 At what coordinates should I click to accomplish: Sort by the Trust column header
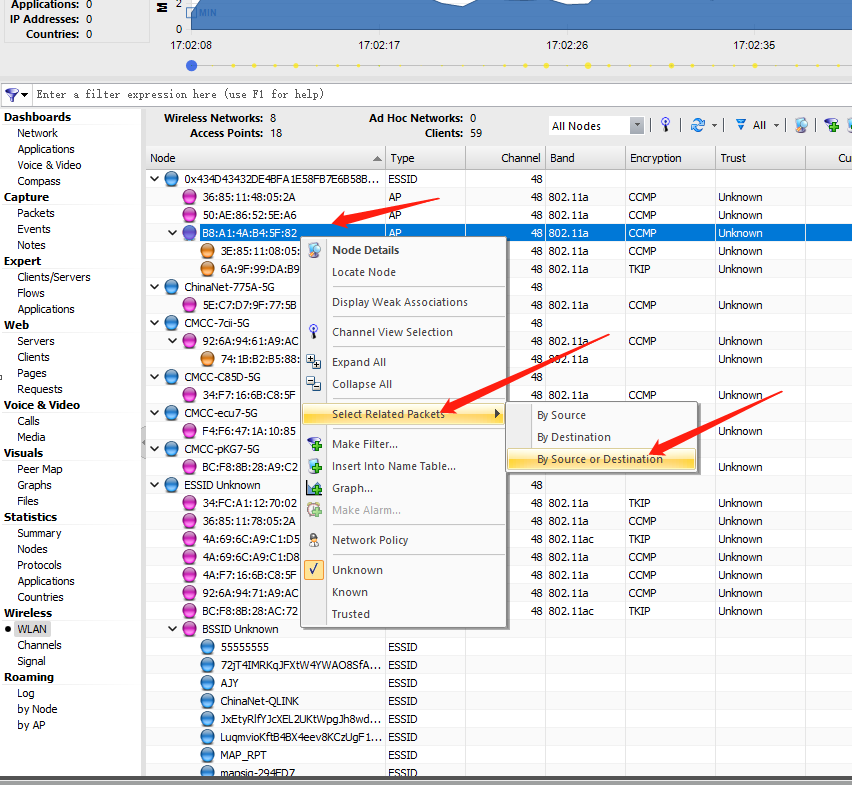760,158
